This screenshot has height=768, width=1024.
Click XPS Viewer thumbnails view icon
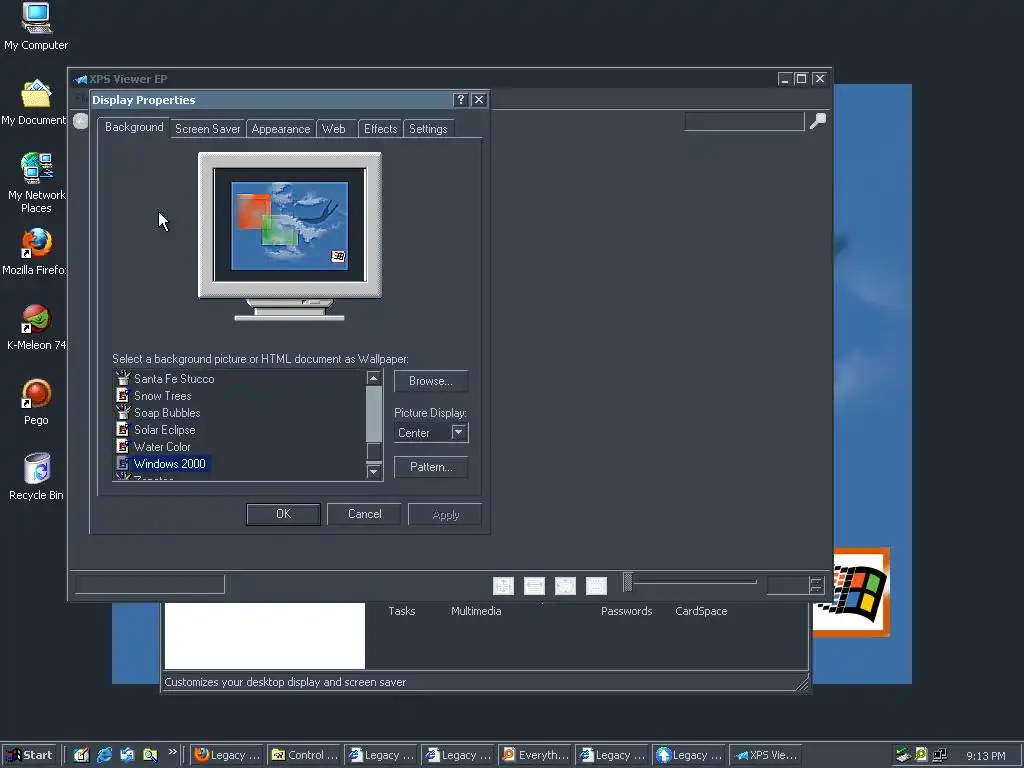coord(596,585)
